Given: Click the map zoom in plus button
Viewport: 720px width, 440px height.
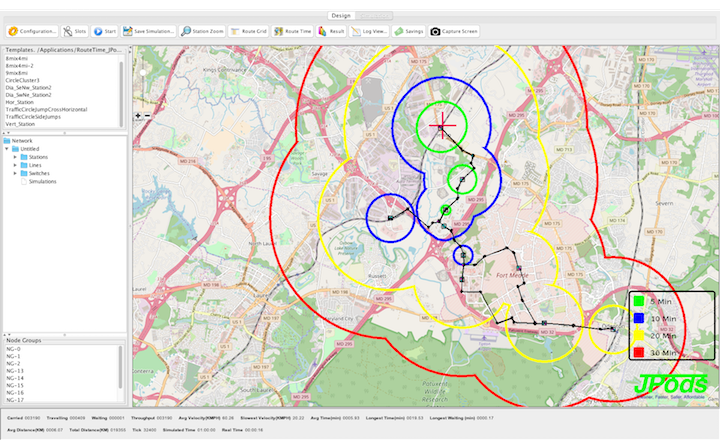Looking at the screenshot, I should click(138, 116).
